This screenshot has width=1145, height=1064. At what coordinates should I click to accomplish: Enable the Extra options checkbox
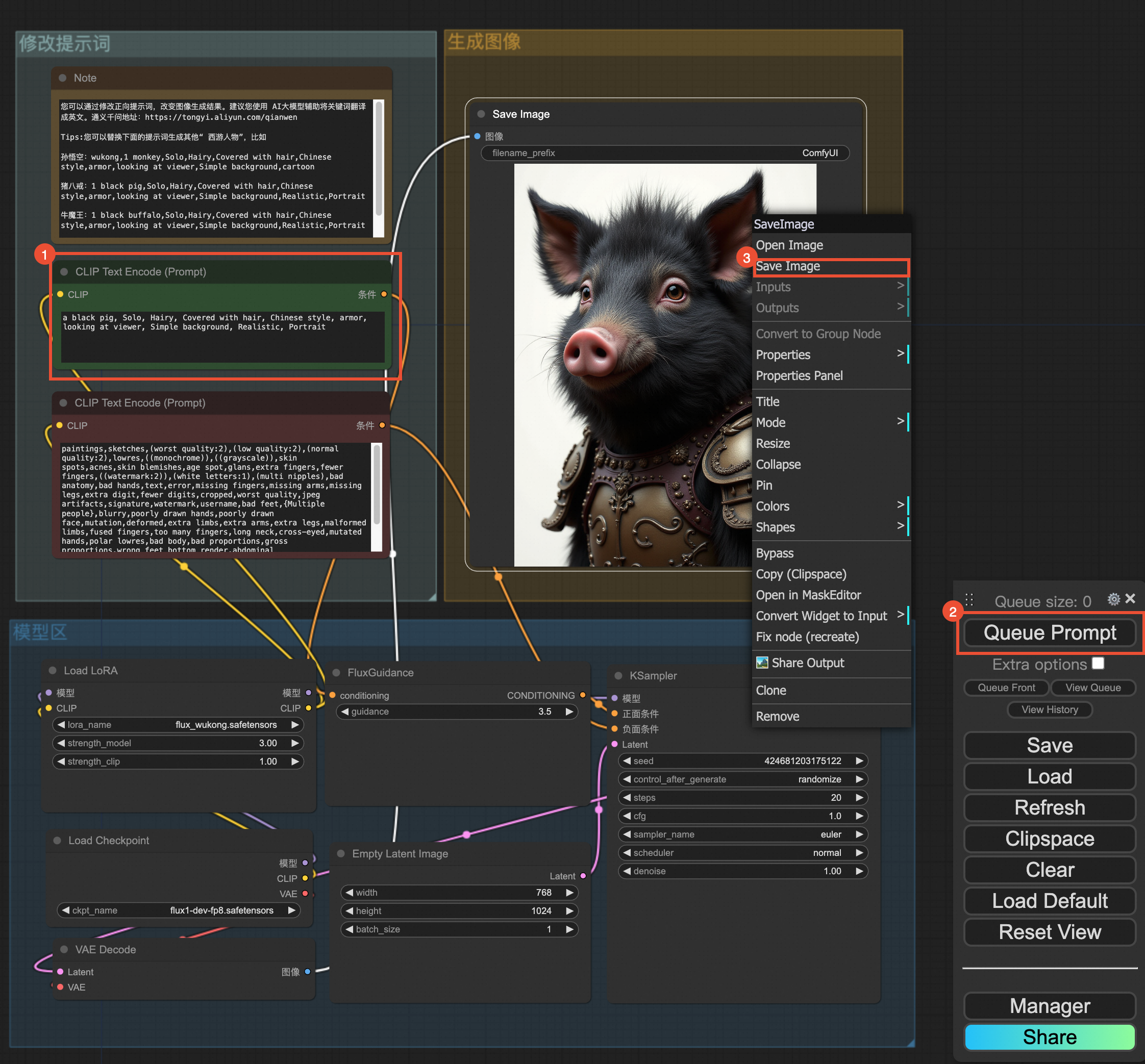coord(1098,663)
